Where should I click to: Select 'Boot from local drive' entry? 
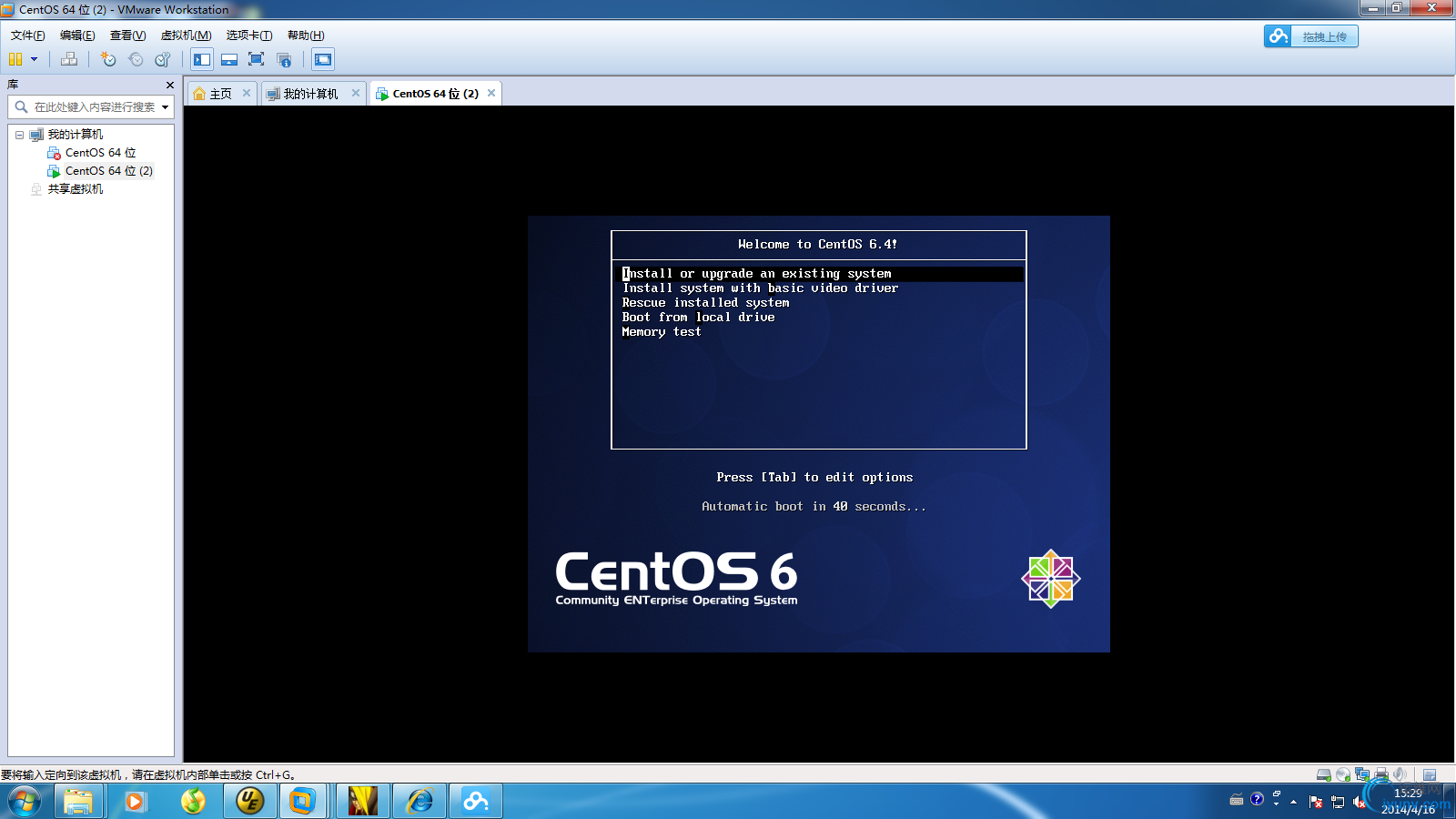[699, 318]
